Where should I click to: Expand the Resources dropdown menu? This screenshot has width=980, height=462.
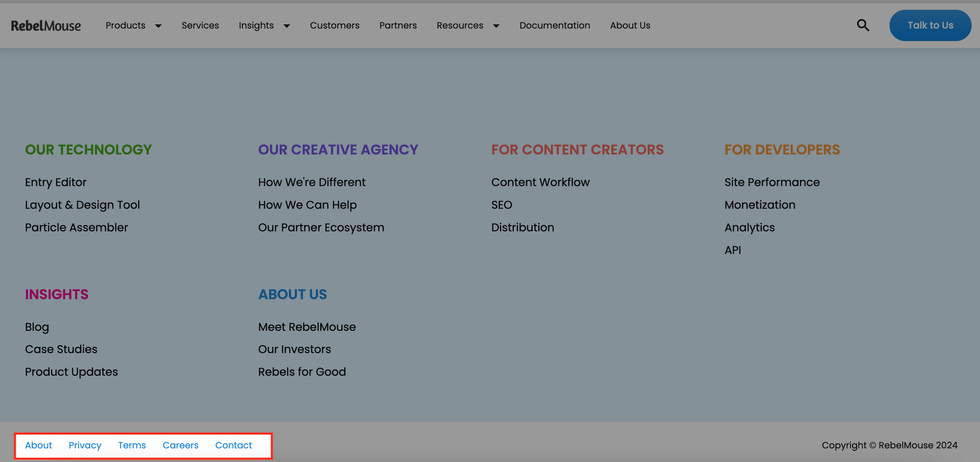pyautogui.click(x=467, y=25)
